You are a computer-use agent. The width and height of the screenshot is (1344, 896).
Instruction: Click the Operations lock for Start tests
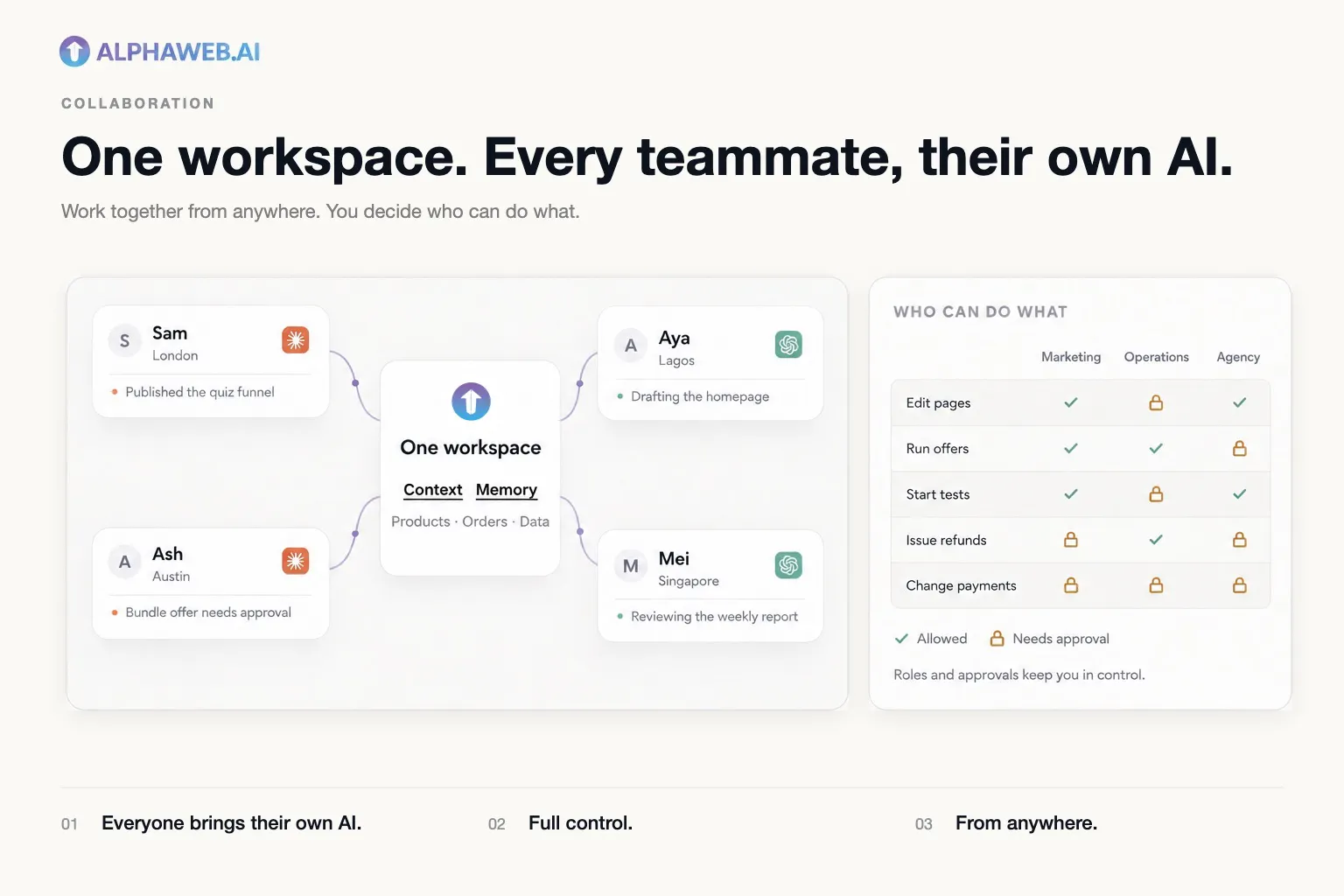[1156, 494]
